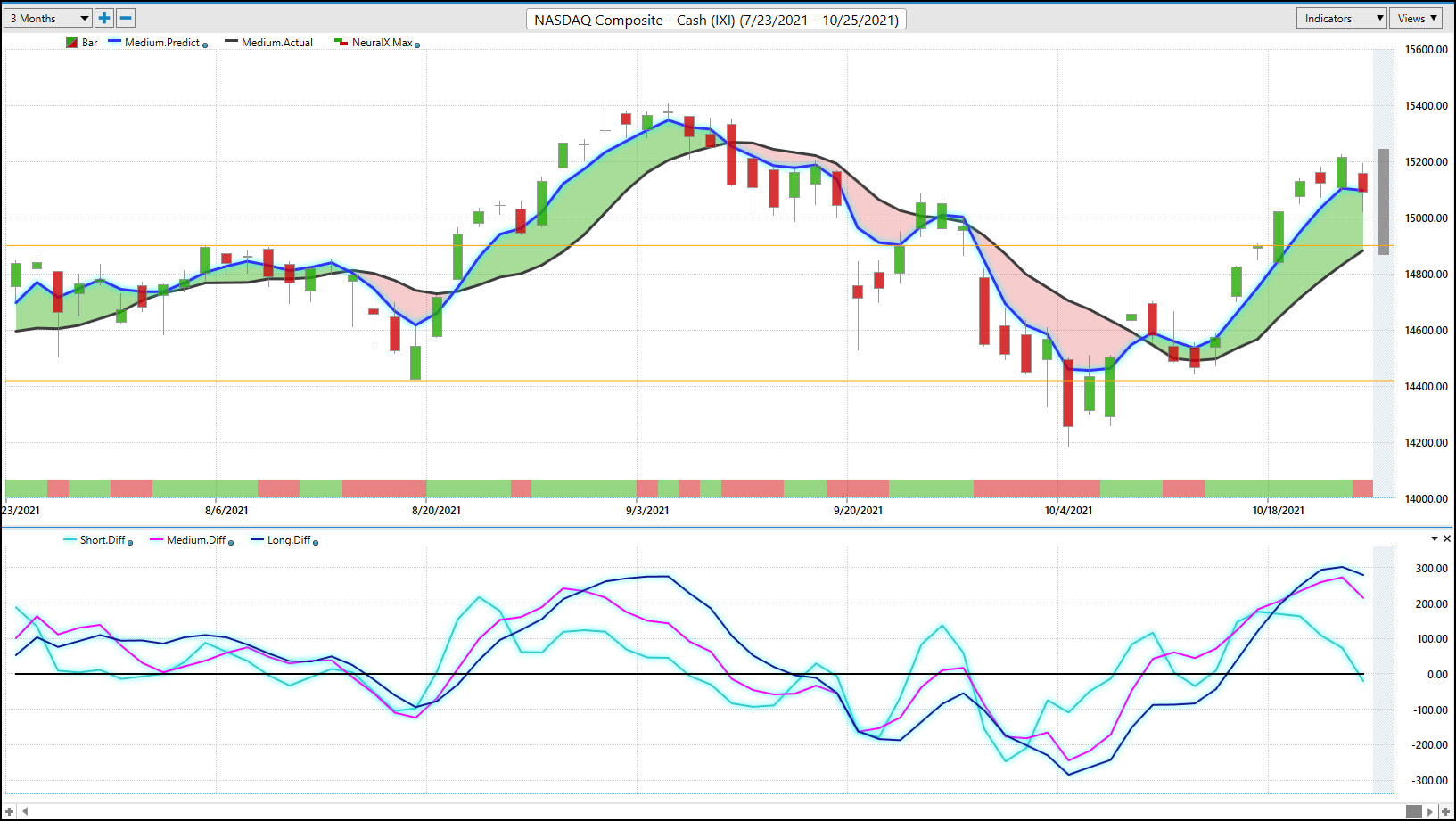Click the cyan Short.Diff line swatch
Screen dimensions: 1456x821
click(x=70, y=539)
